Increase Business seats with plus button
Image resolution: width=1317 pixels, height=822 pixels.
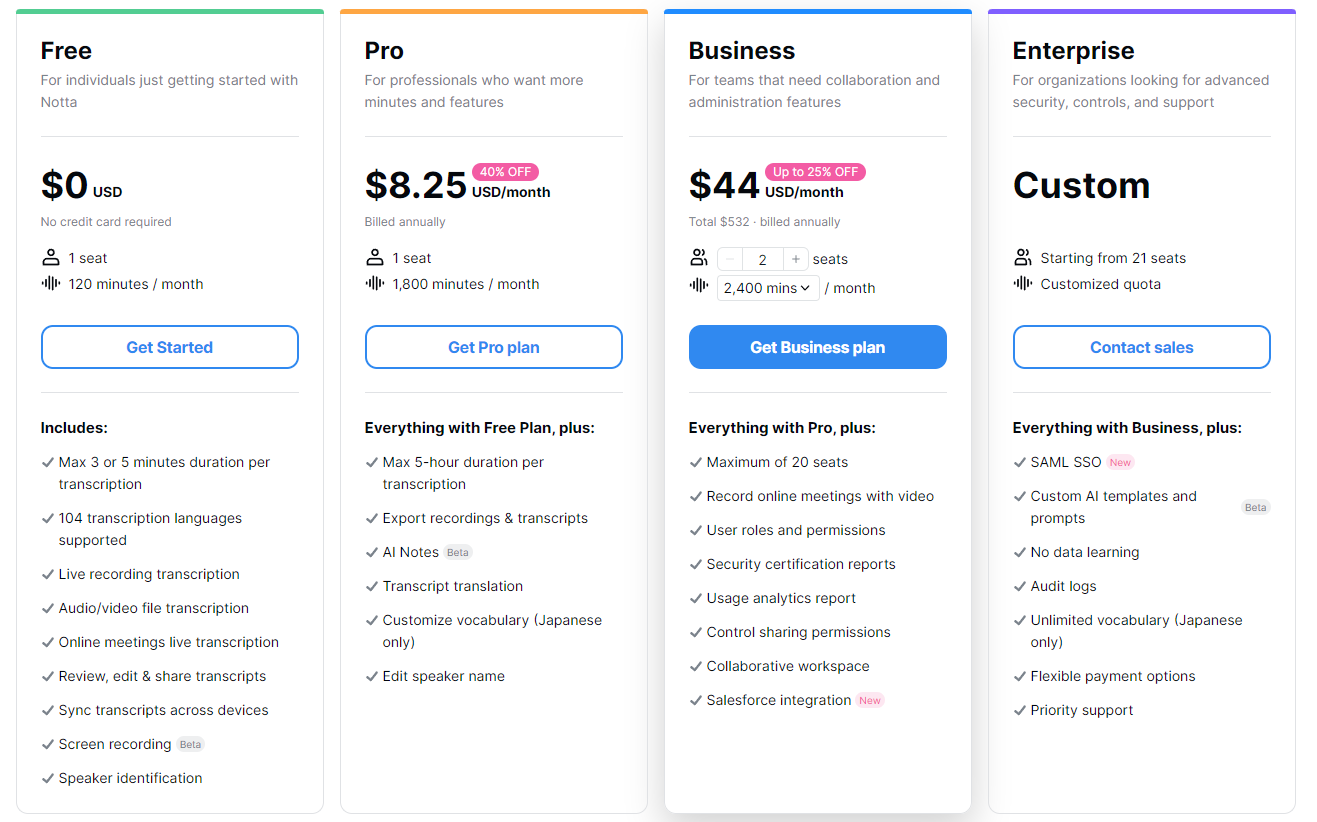click(x=795, y=259)
